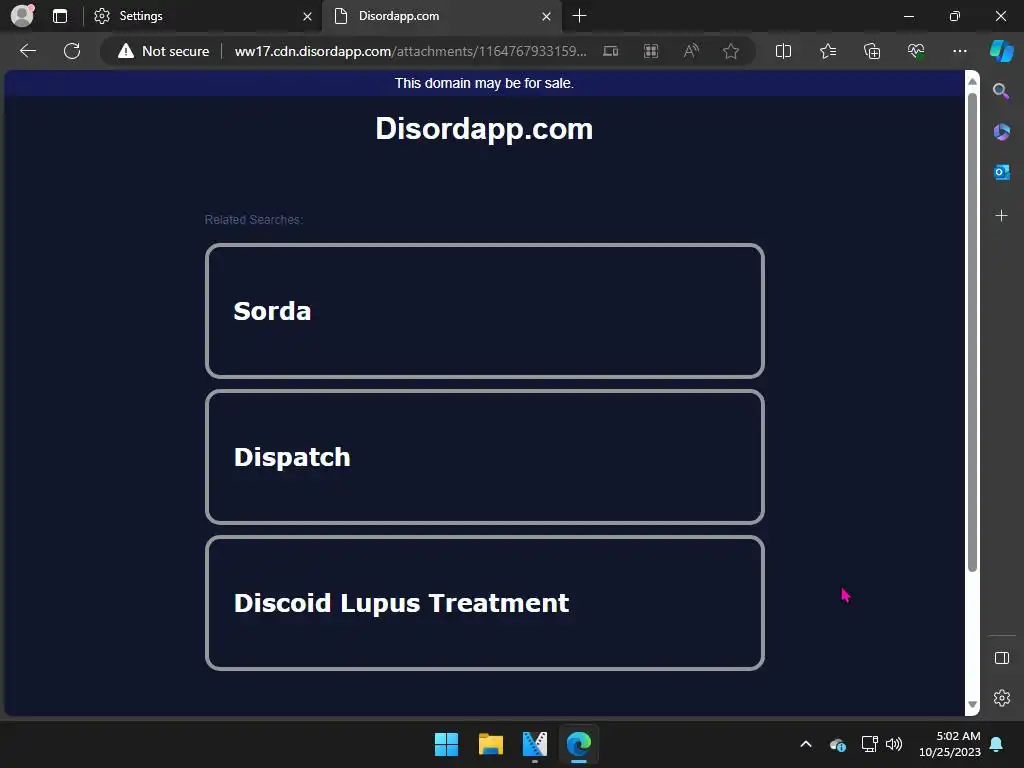The image size is (1024, 768).
Task: Restore down the Edge window
Action: point(955,16)
